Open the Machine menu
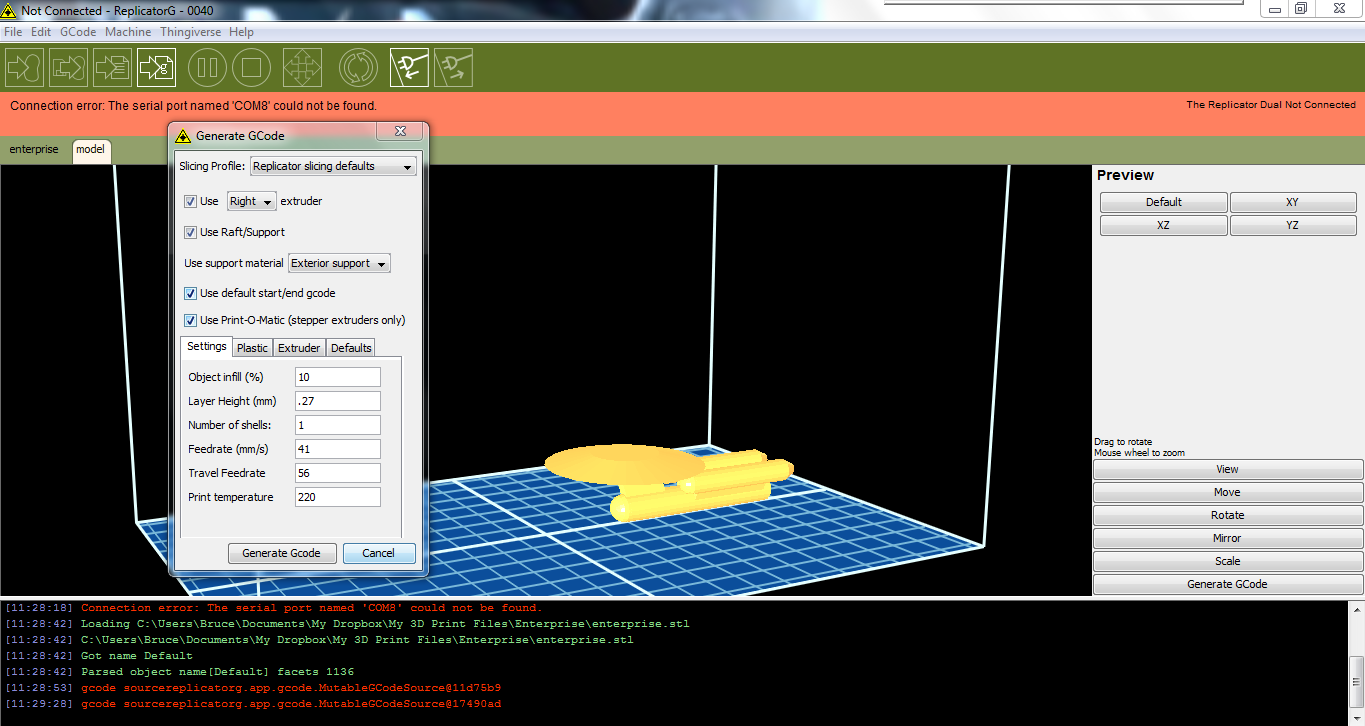1365x726 pixels. coord(128,32)
